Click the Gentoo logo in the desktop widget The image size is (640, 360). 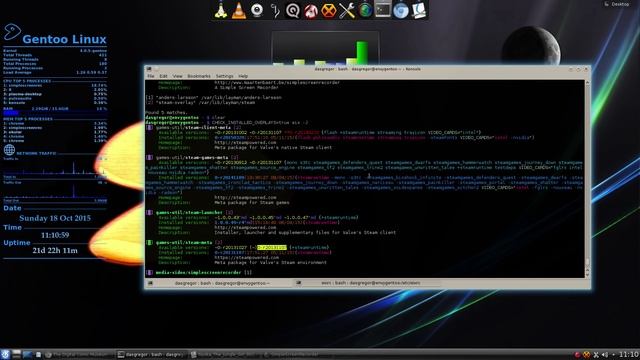tap(12, 32)
